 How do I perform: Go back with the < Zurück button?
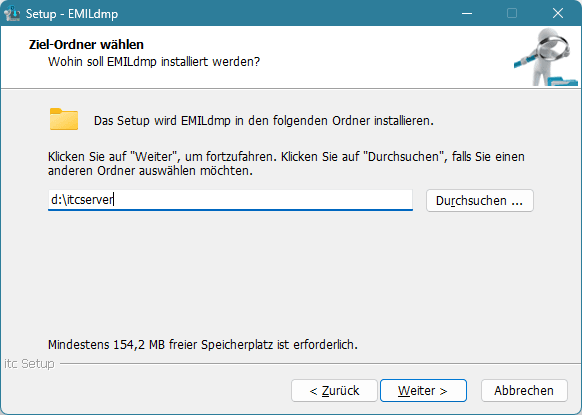pyautogui.click(x=334, y=390)
